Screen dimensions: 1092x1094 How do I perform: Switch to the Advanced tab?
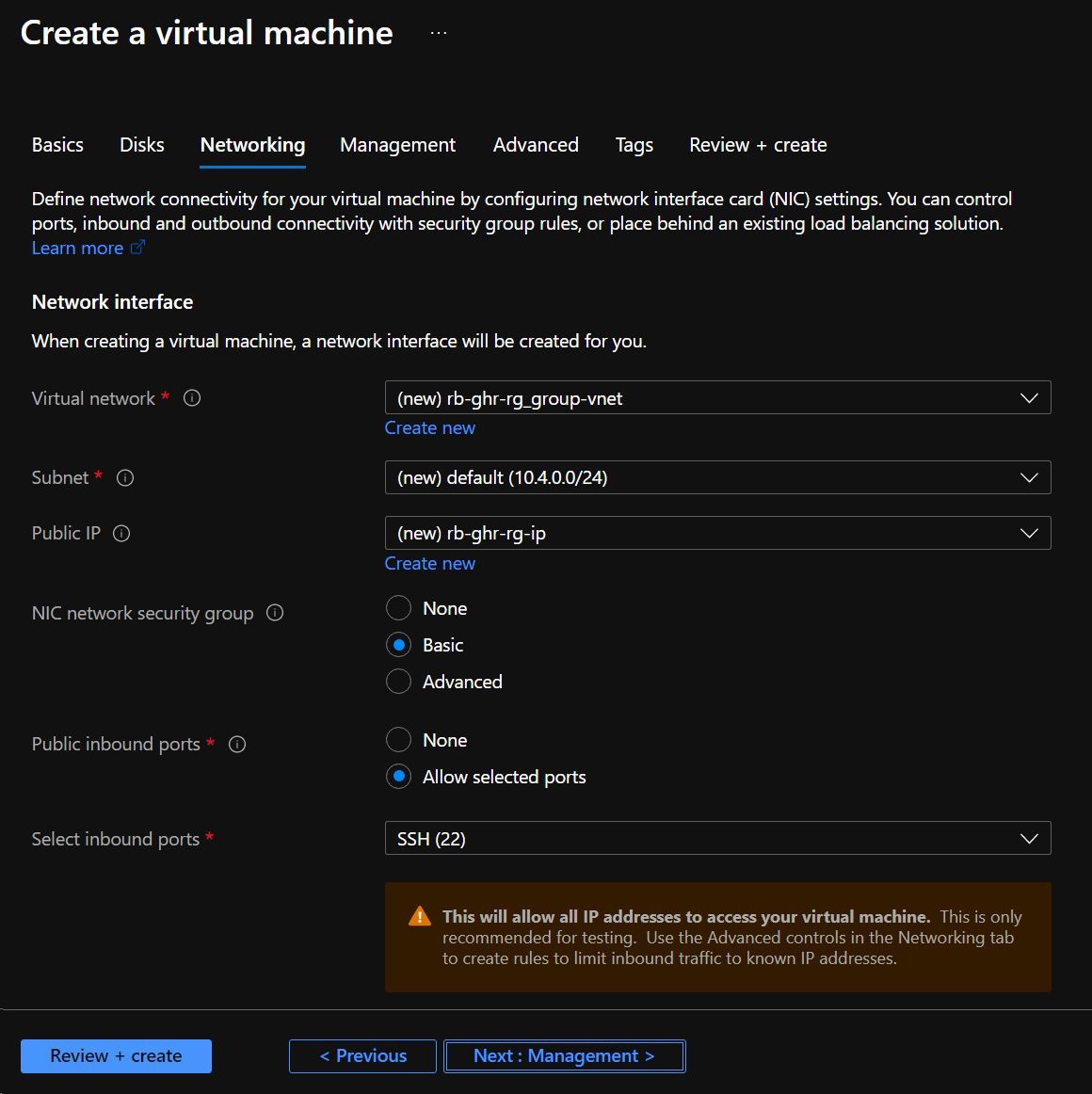coord(535,145)
